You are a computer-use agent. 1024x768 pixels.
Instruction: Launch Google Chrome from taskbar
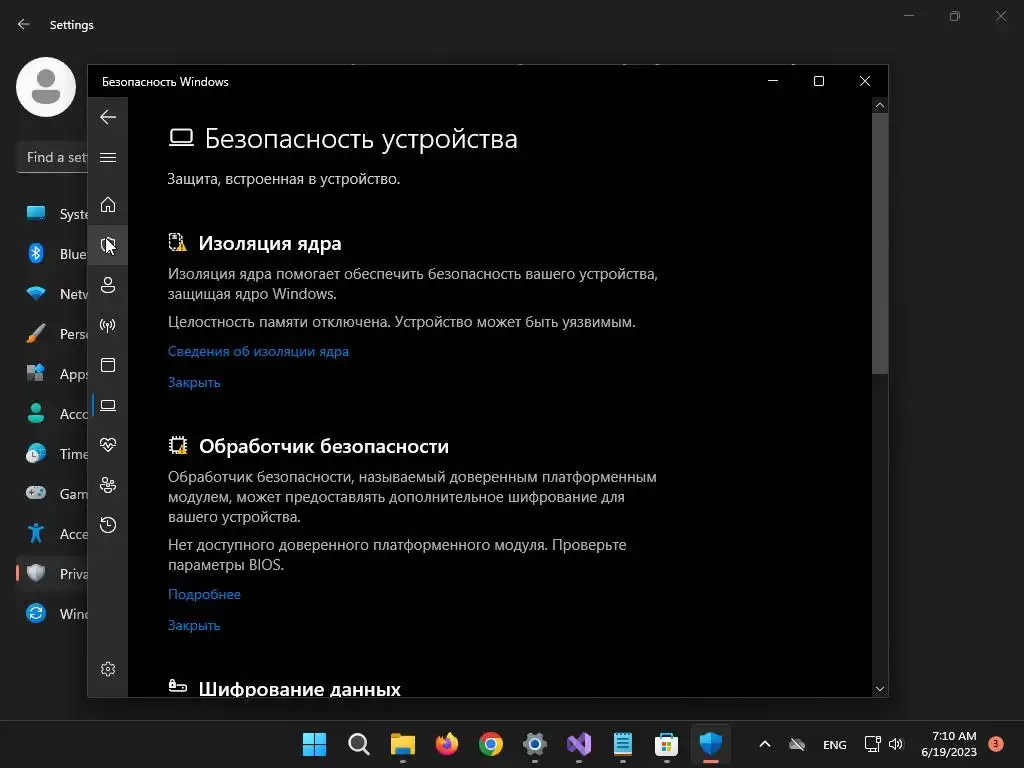tap(490, 744)
